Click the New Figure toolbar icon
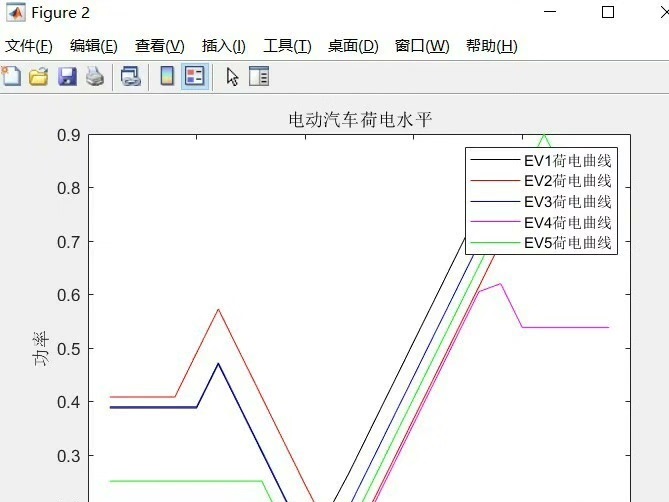The width and height of the screenshot is (669, 502). [11, 77]
